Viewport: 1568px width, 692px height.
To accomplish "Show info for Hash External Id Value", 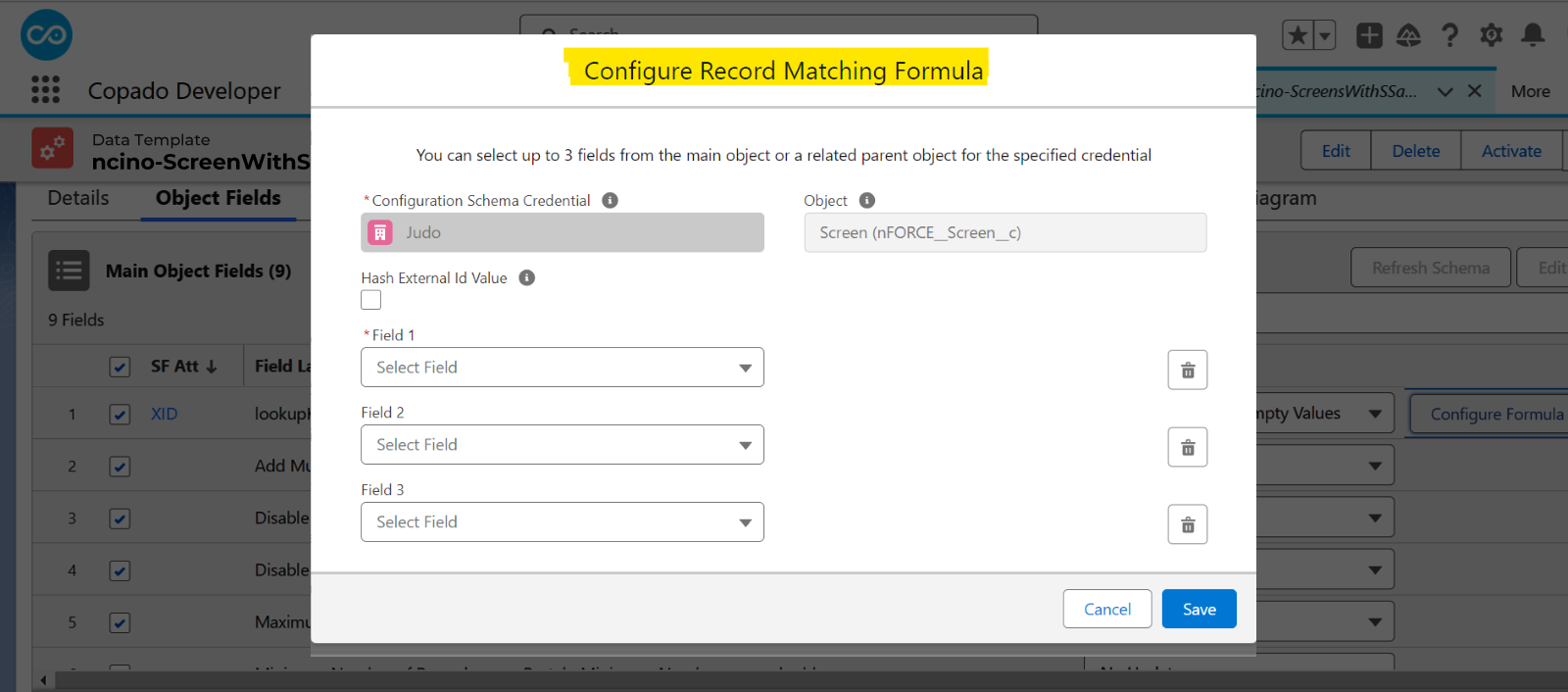I will click(x=526, y=277).
